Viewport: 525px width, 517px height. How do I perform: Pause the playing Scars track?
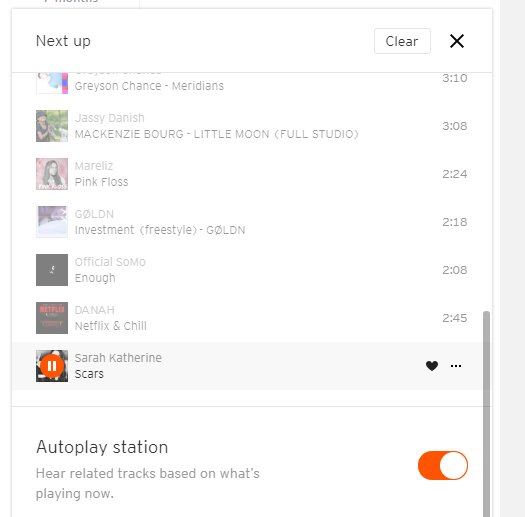[52, 366]
